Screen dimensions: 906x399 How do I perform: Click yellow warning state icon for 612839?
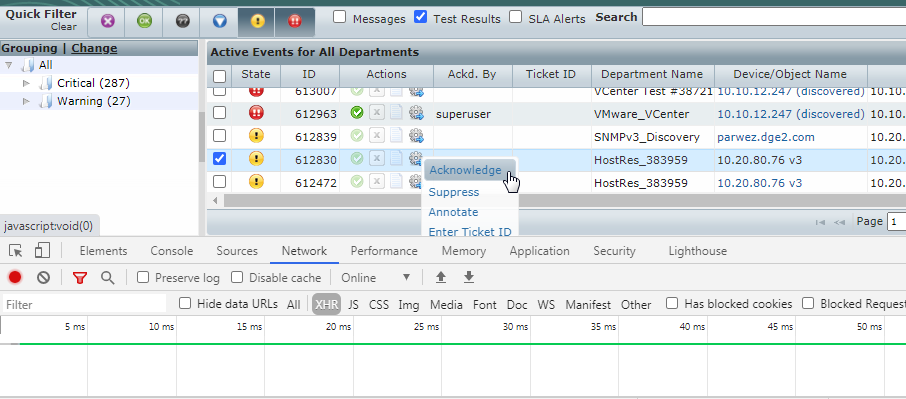click(x=256, y=136)
